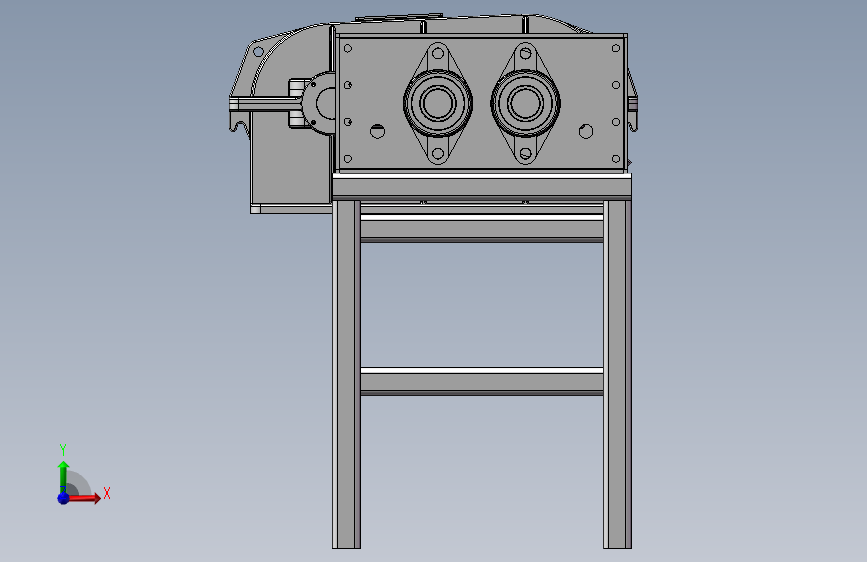Select the left flange bearing's center bore
867x562 pixels.
click(x=437, y=103)
